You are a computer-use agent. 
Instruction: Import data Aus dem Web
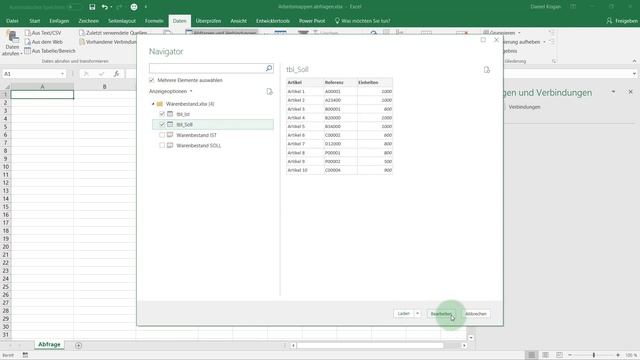[x=44, y=42]
